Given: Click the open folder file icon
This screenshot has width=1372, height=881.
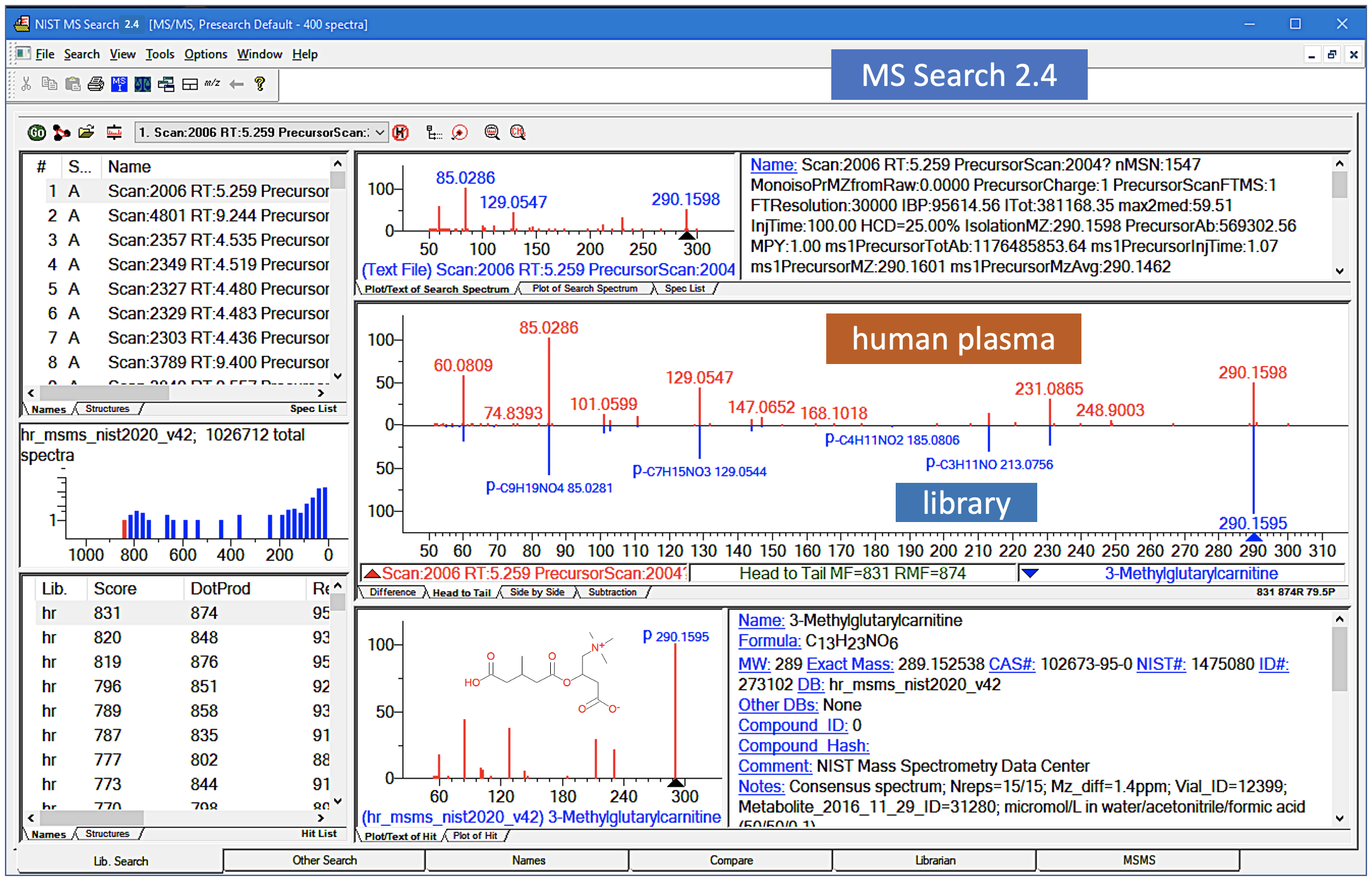Looking at the screenshot, I should pyautogui.click(x=87, y=132).
